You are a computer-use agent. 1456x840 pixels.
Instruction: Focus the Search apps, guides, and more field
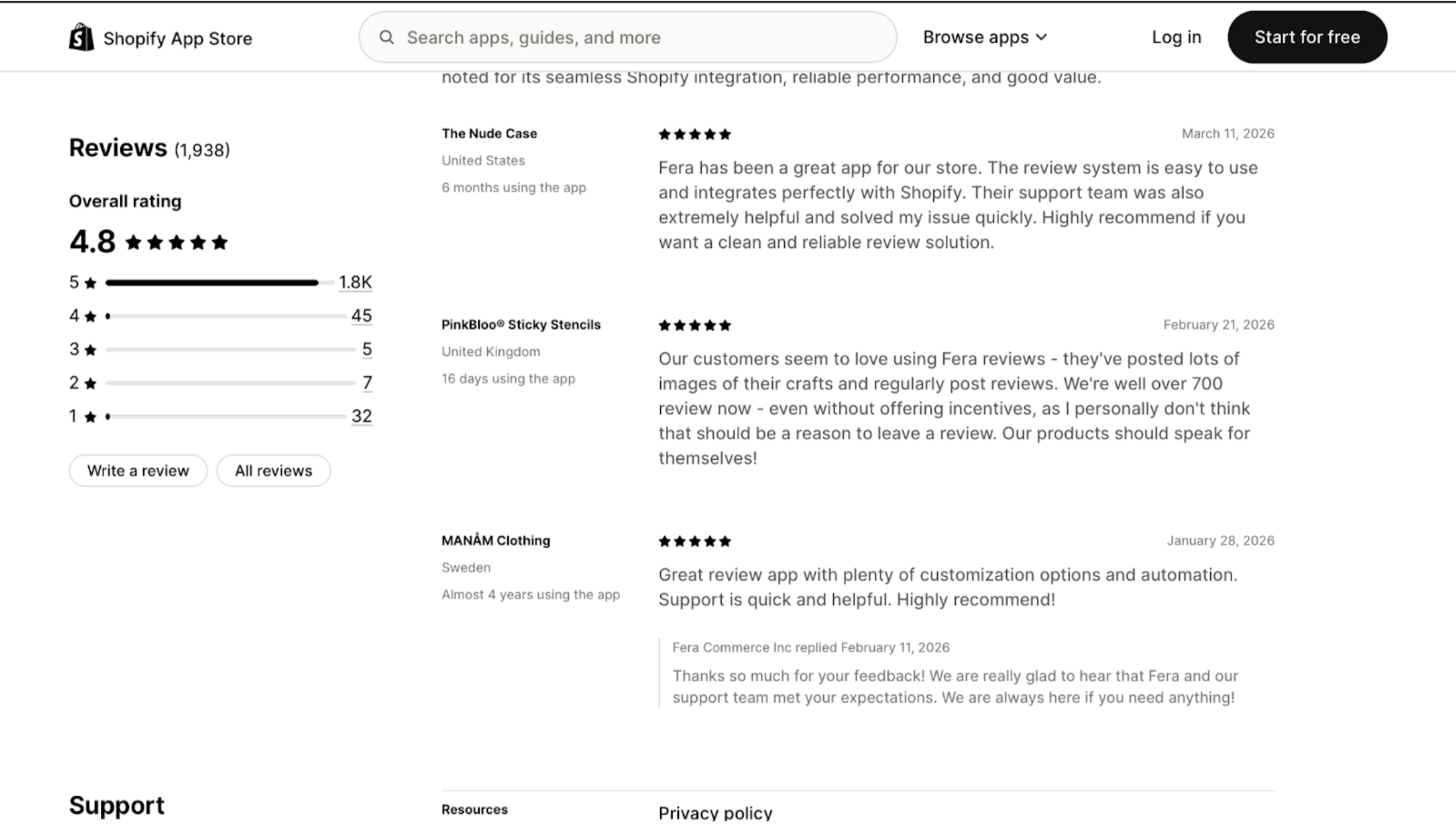click(641, 37)
